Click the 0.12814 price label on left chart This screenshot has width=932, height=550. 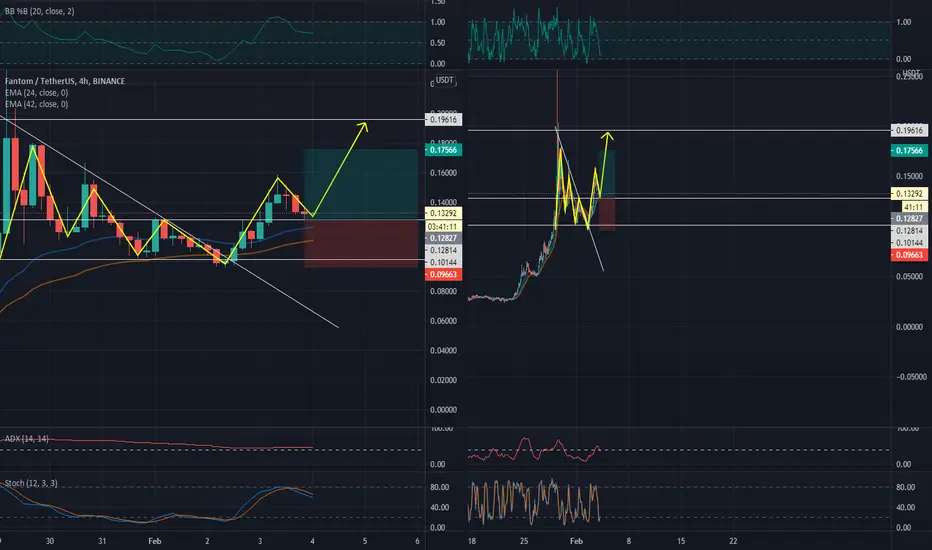point(443,250)
